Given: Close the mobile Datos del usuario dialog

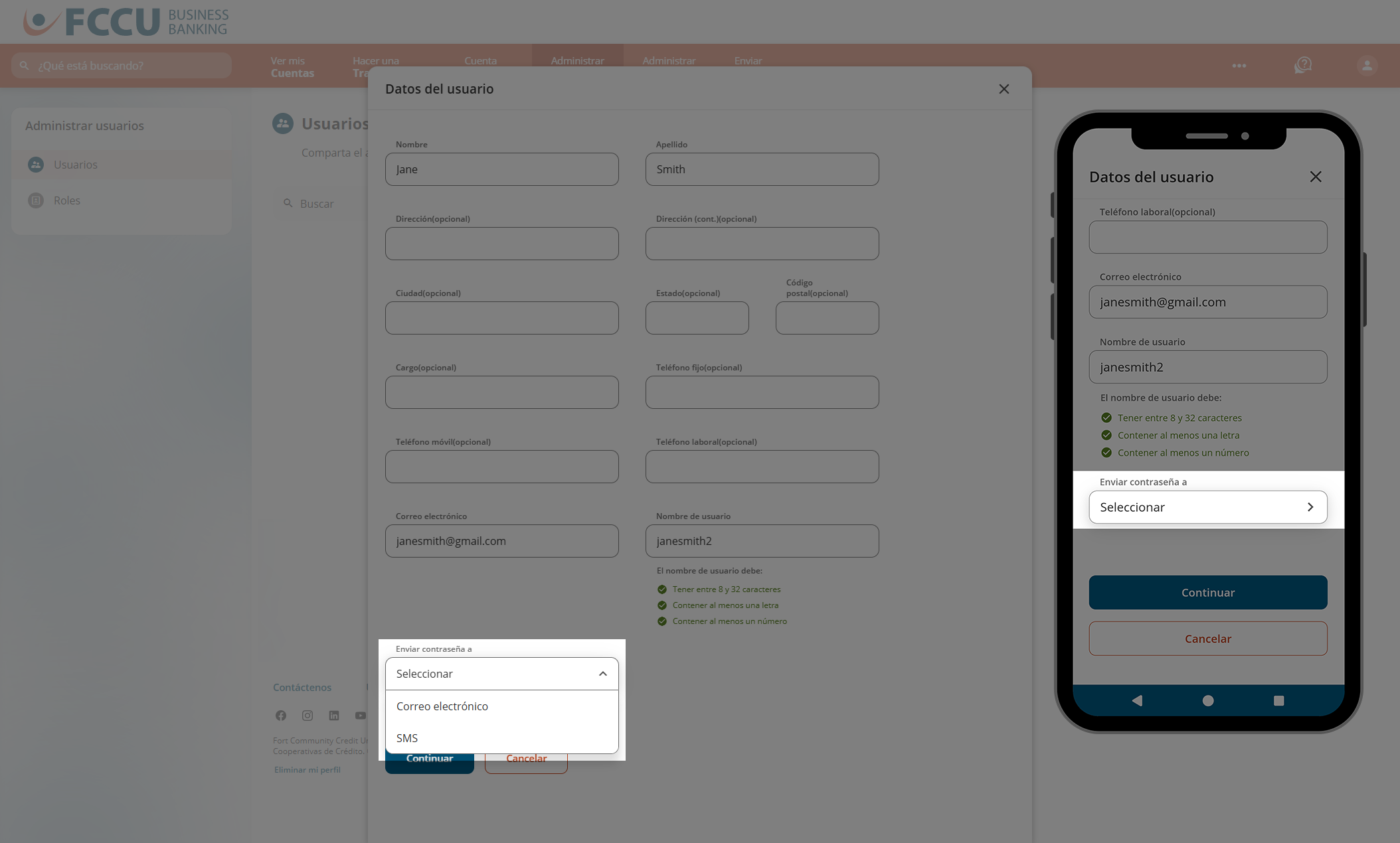Looking at the screenshot, I should coord(1315,177).
